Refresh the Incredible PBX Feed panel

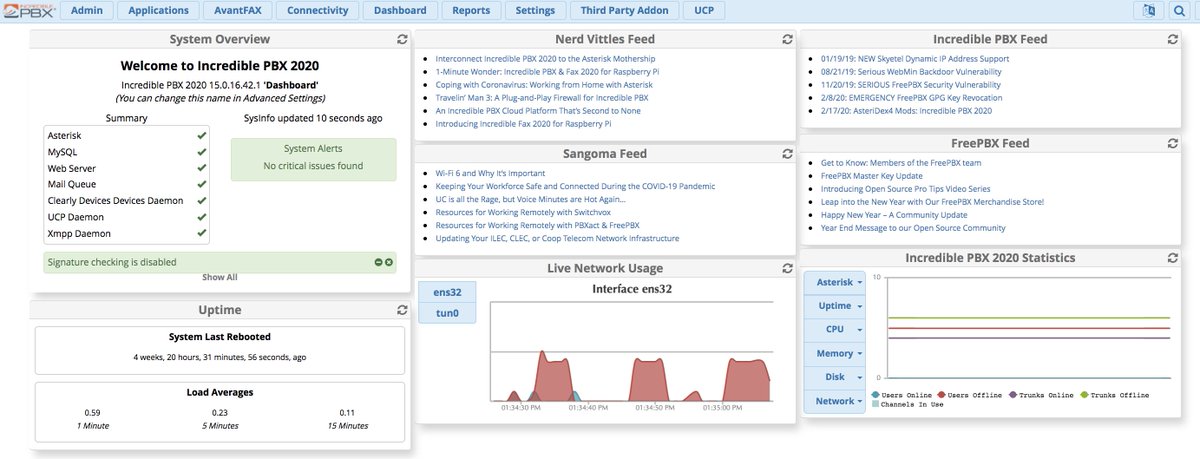[1173, 39]
